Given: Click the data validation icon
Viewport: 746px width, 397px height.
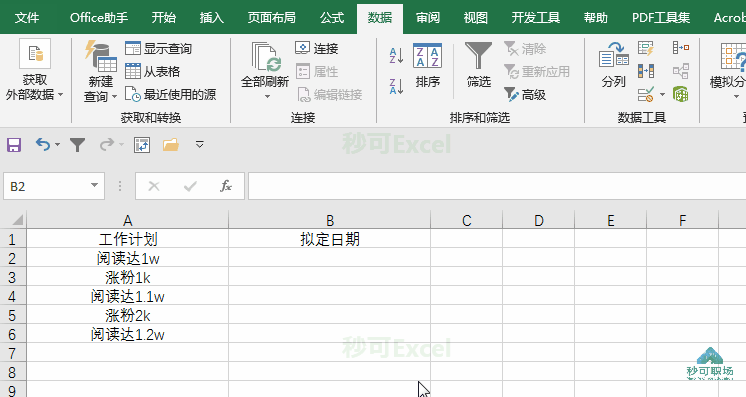Looking at the screenshot, I should (x=646, y=94).
